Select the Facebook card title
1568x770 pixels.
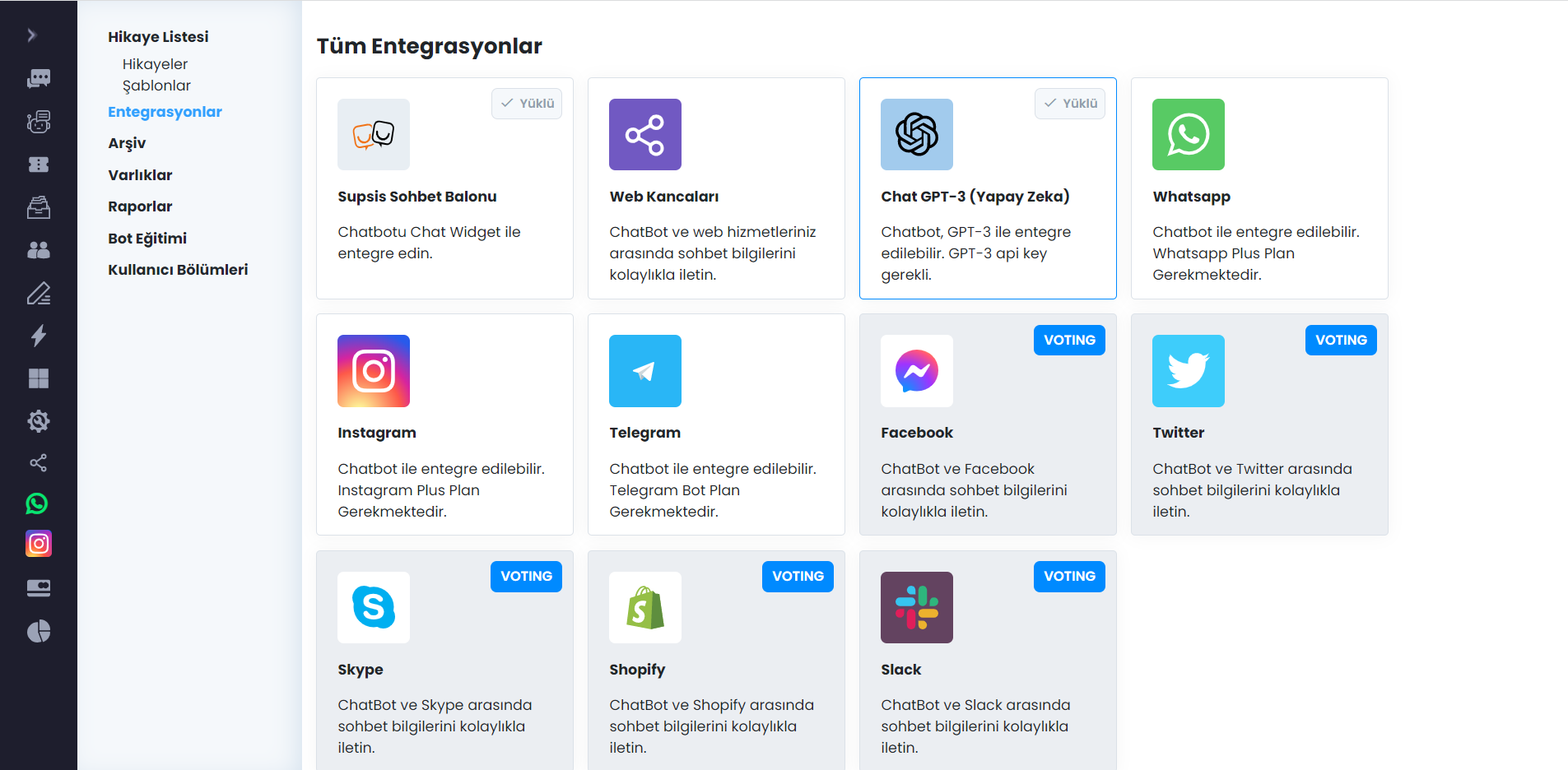(x=917, y=433)
